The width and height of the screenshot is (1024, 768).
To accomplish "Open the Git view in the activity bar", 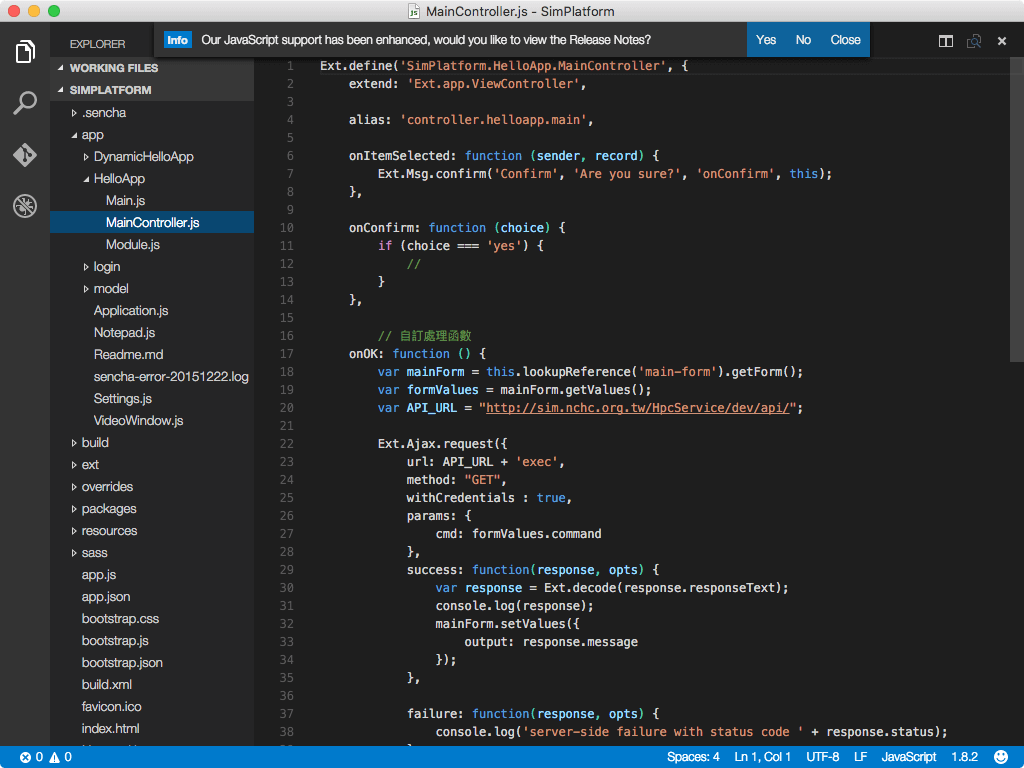I will click(24, 155).
